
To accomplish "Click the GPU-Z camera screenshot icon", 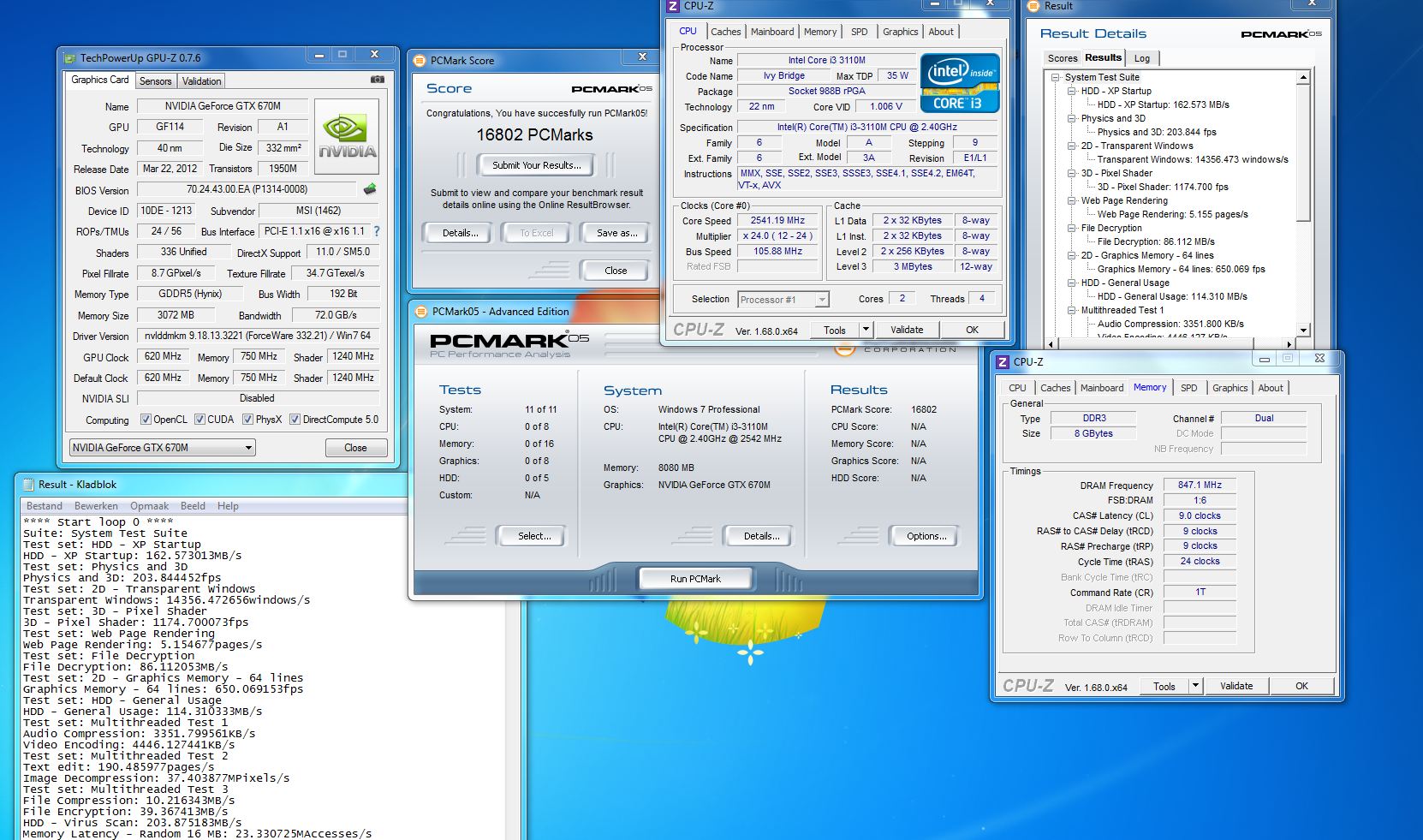I will click(378, 80).
